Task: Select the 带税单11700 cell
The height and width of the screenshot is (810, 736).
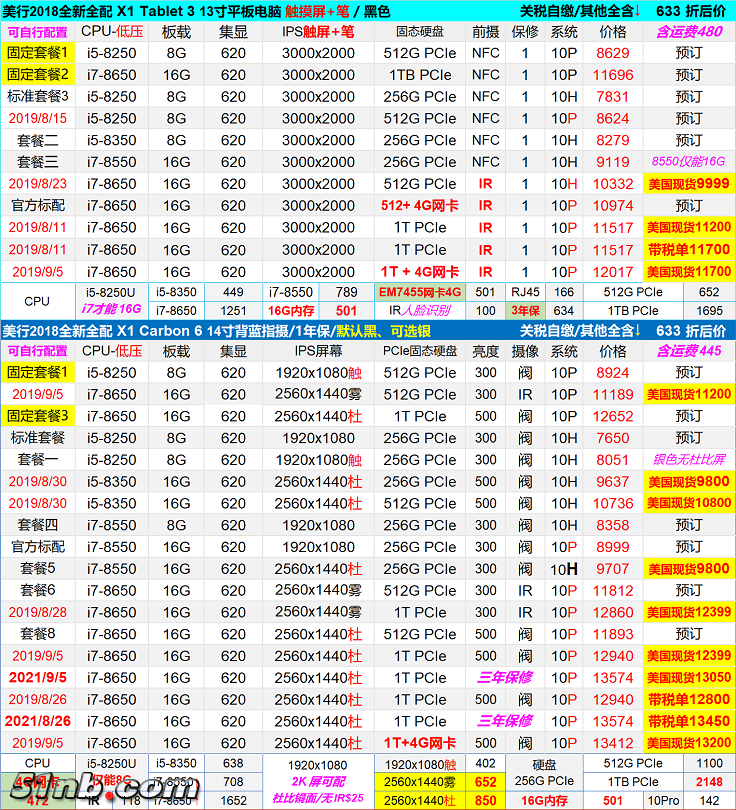Action: 688,250
